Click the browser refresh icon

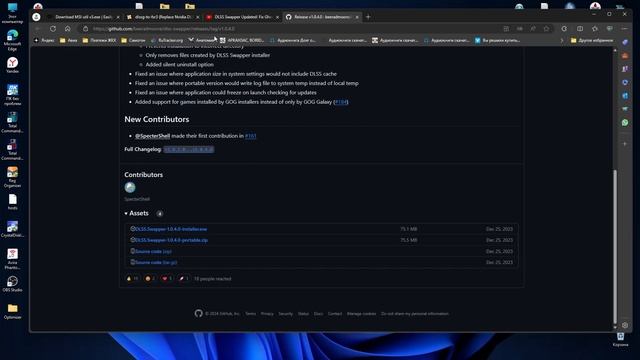pos(53,29)
